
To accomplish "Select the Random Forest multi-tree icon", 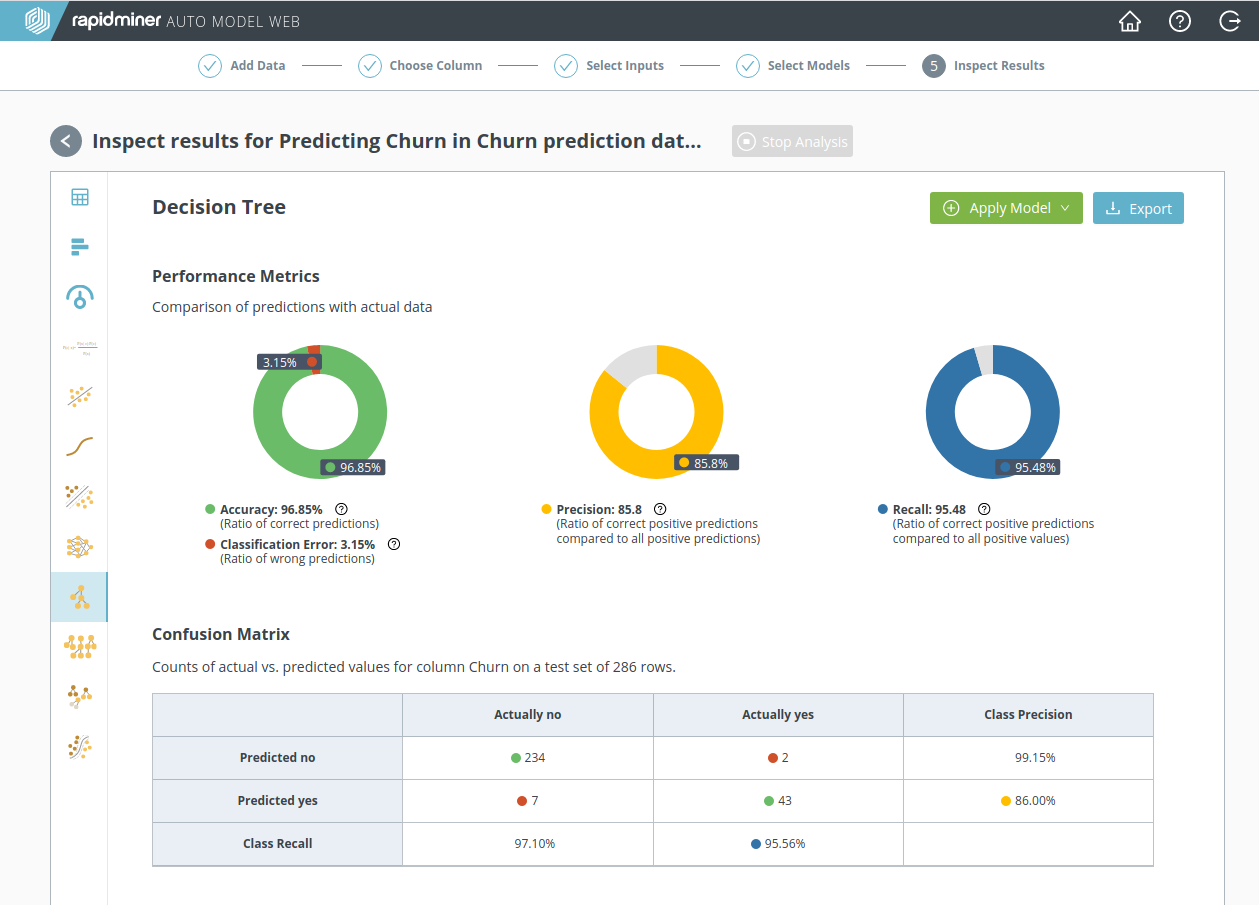I will click(x=80, y=647).
